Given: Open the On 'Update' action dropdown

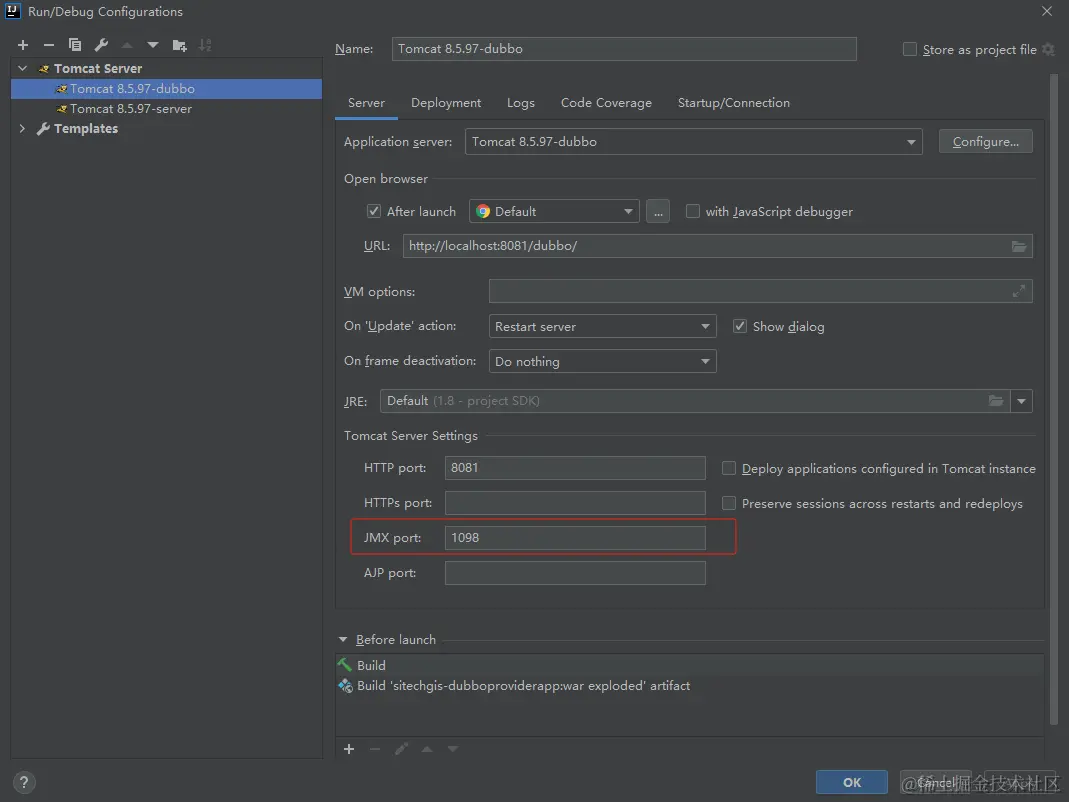Looking at the screenshot, I should coord(602,326).
